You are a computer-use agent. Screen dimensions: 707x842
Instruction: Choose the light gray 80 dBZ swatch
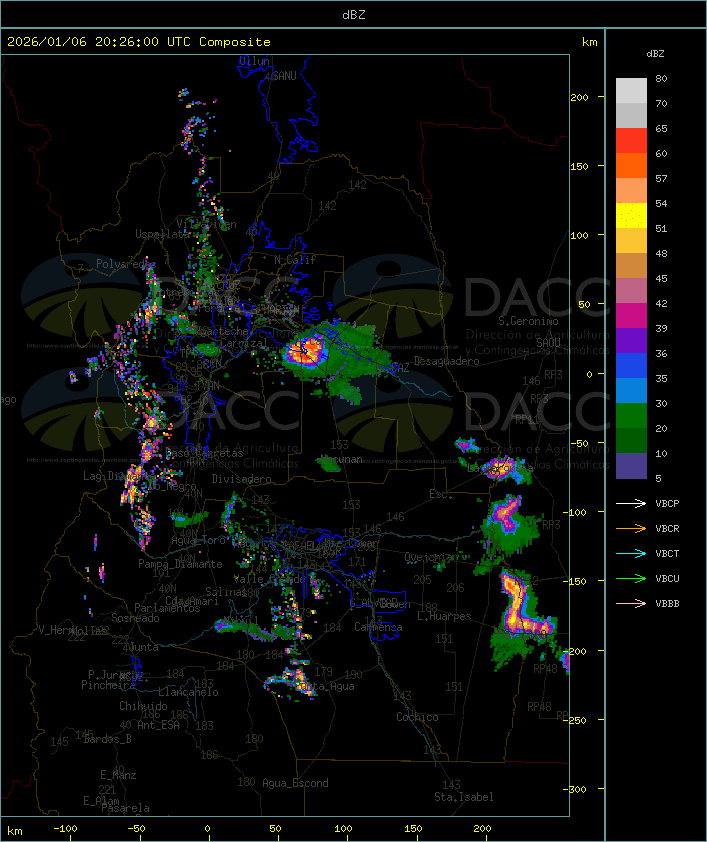tap(631, 91)
